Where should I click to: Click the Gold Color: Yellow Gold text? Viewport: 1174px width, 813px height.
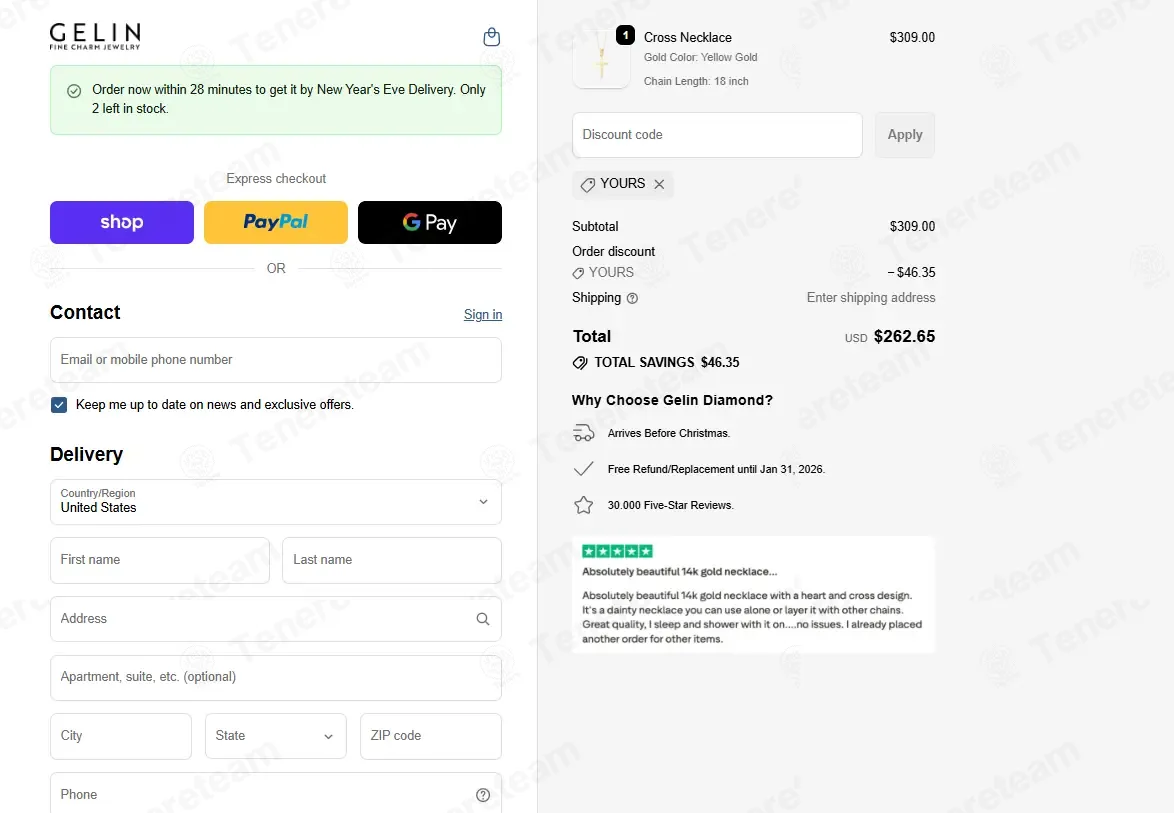[x=701, y=58]
